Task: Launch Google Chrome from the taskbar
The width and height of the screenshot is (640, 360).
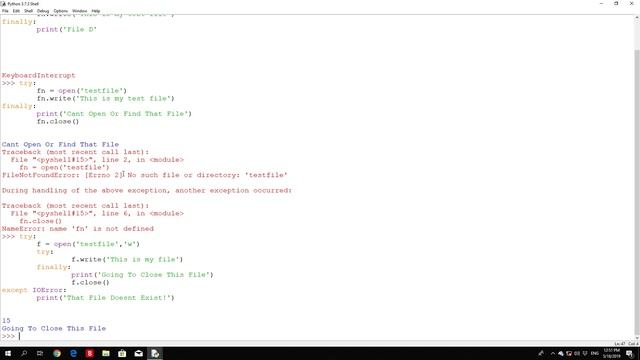Action: (57, 353)
